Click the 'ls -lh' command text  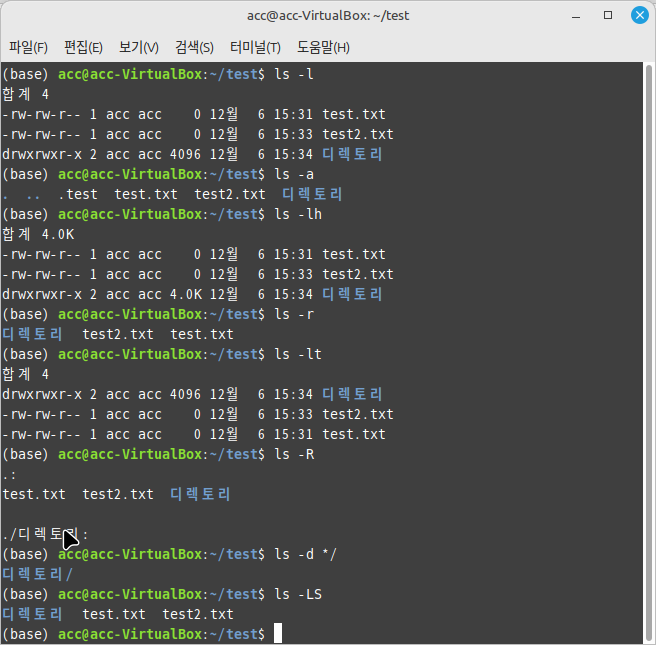pos(298,214)
